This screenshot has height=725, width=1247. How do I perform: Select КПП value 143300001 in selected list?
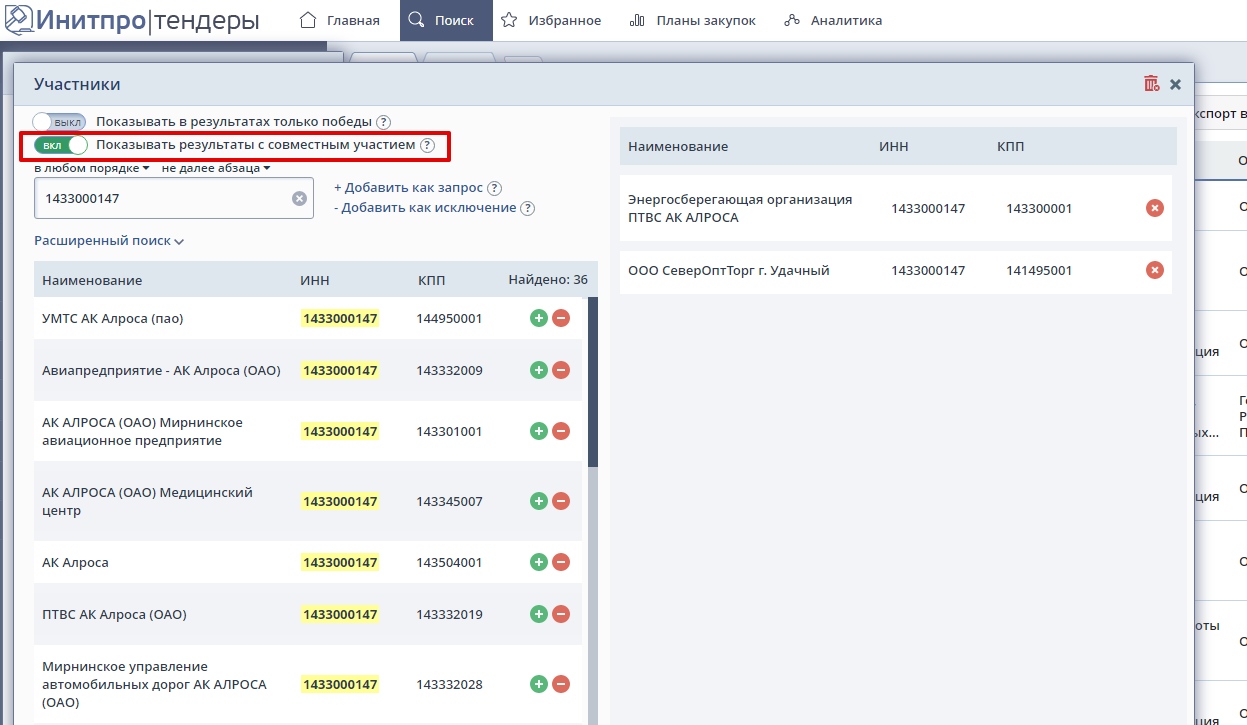click(x=1039, y=208)
